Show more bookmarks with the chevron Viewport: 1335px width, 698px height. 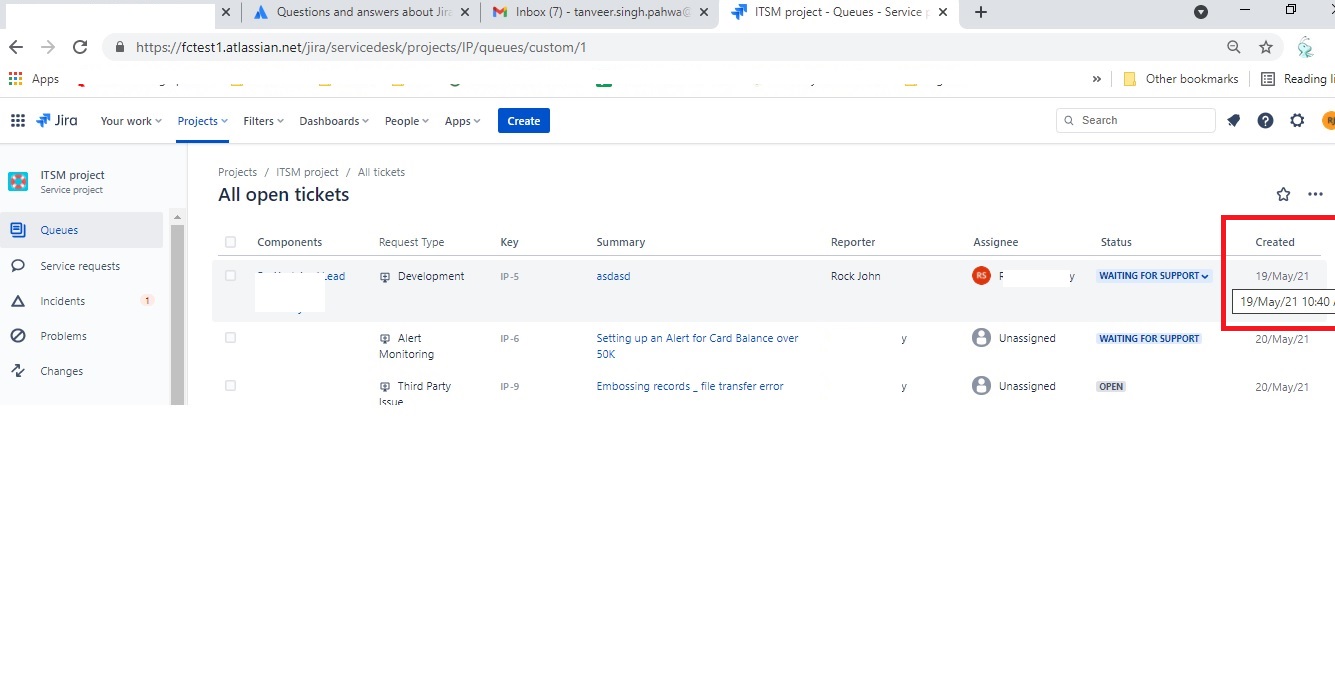point(1097,79)
